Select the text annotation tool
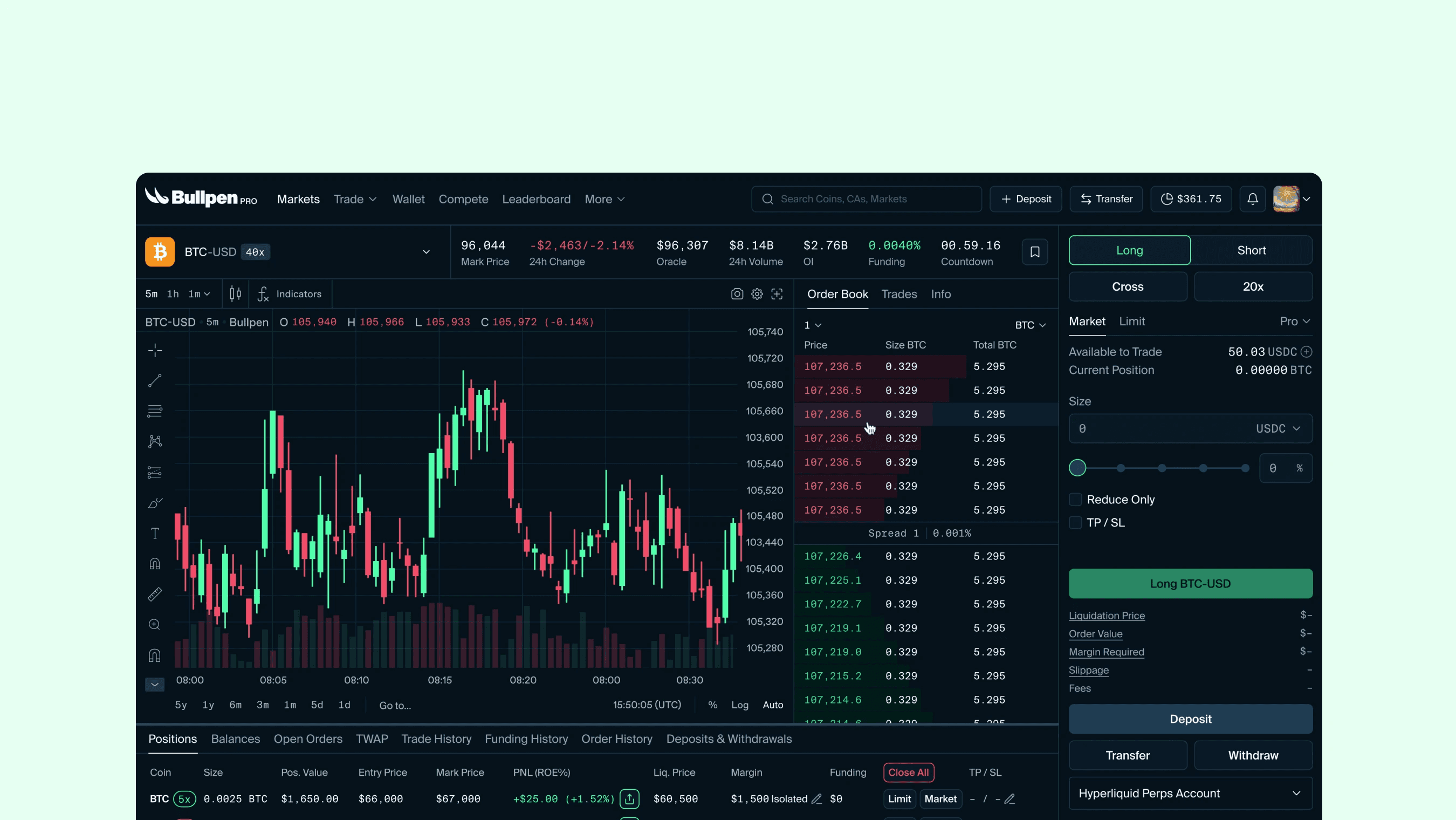 click(155, 534)
